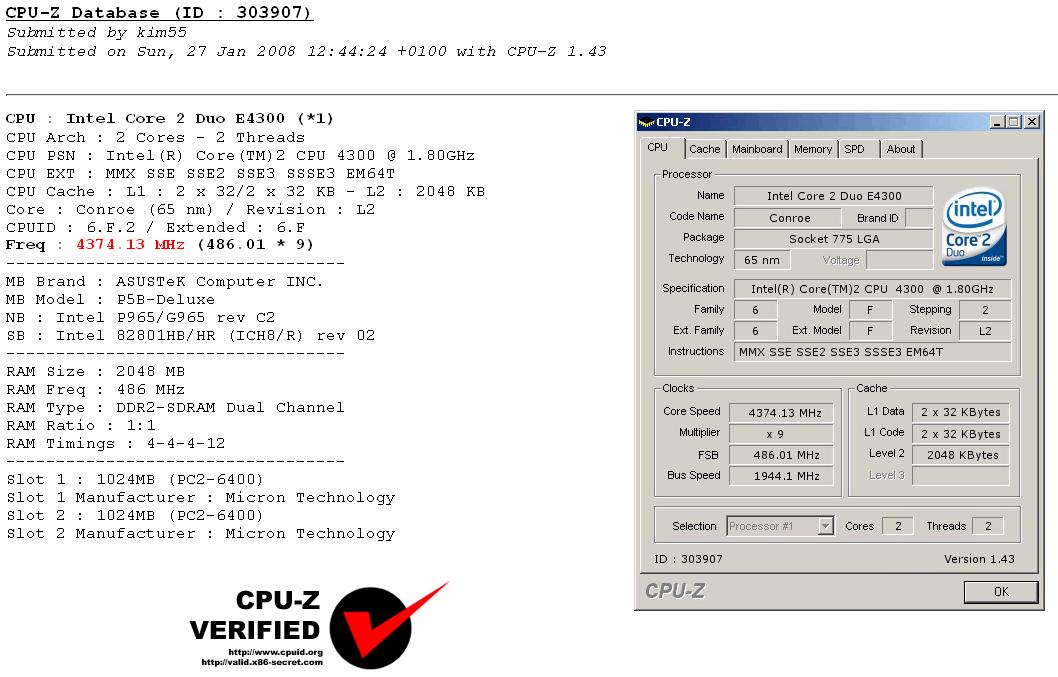
Task: Open the About tab
Action: pos(901,149)
